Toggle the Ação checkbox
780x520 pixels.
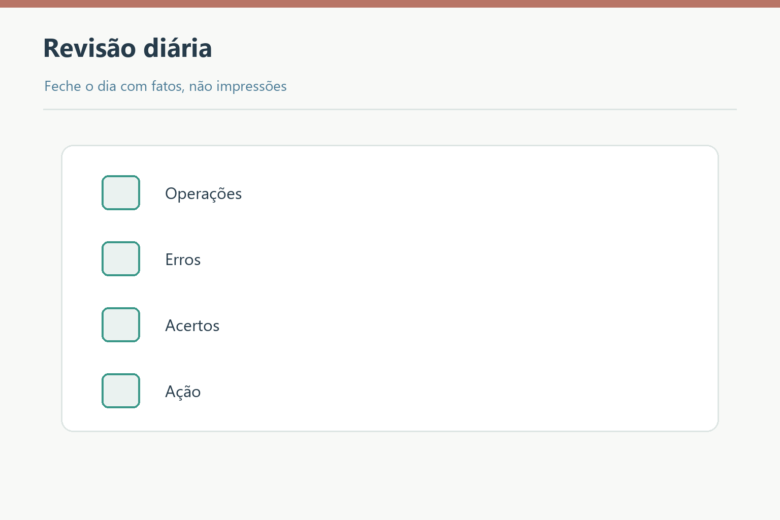121,391
